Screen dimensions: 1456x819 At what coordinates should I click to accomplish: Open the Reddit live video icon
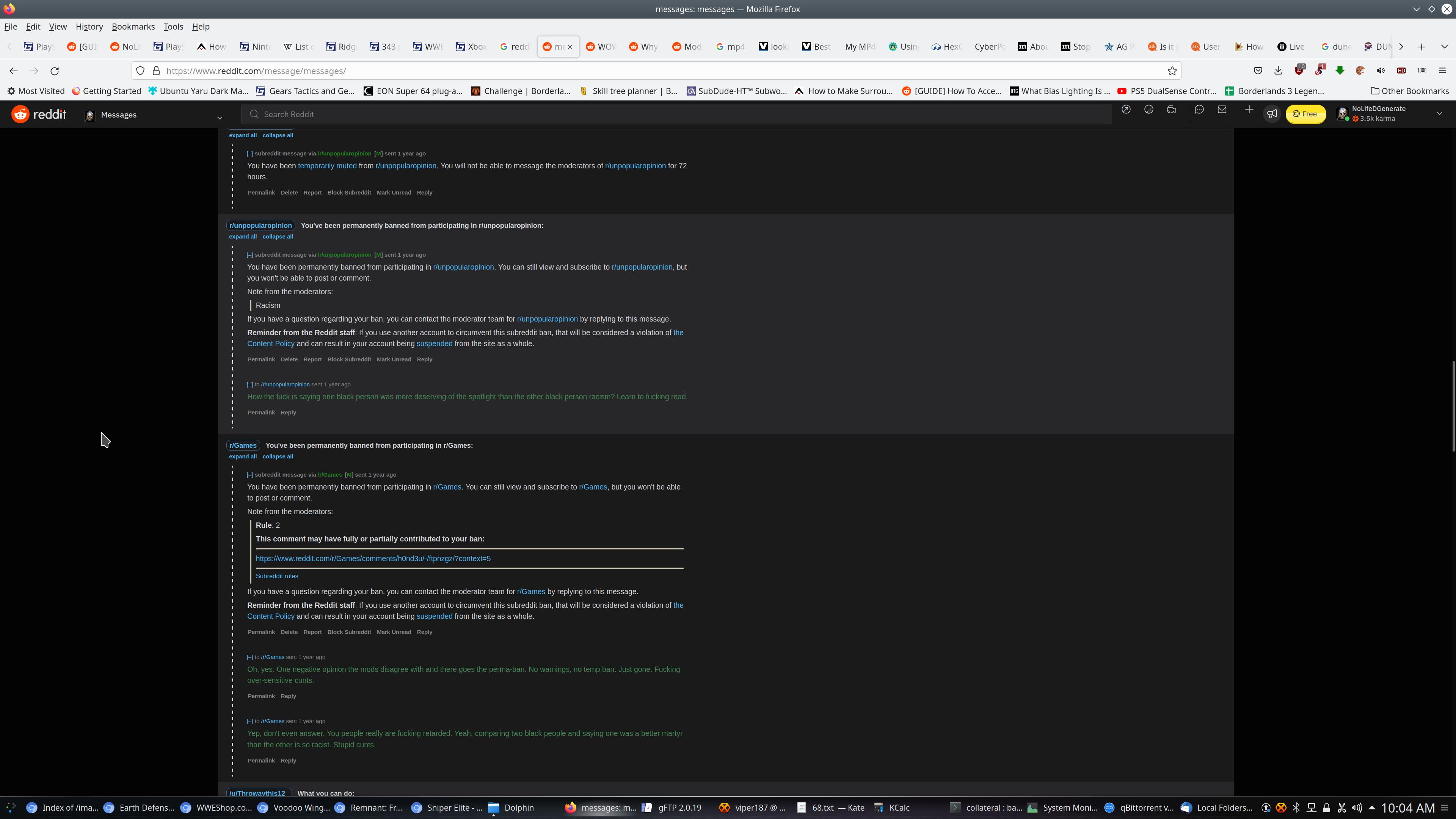(1172, 110)
